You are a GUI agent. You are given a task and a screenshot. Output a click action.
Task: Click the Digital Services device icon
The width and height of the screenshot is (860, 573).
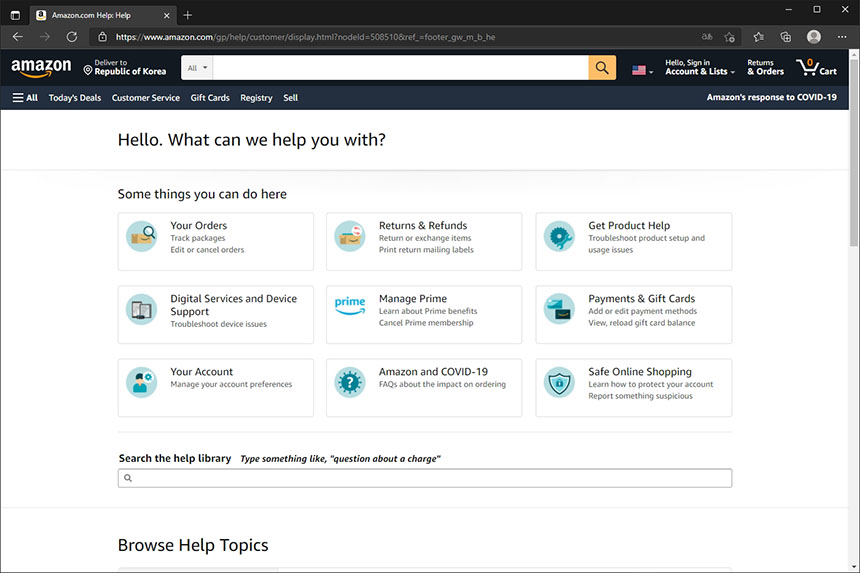[x=142, y=309]
